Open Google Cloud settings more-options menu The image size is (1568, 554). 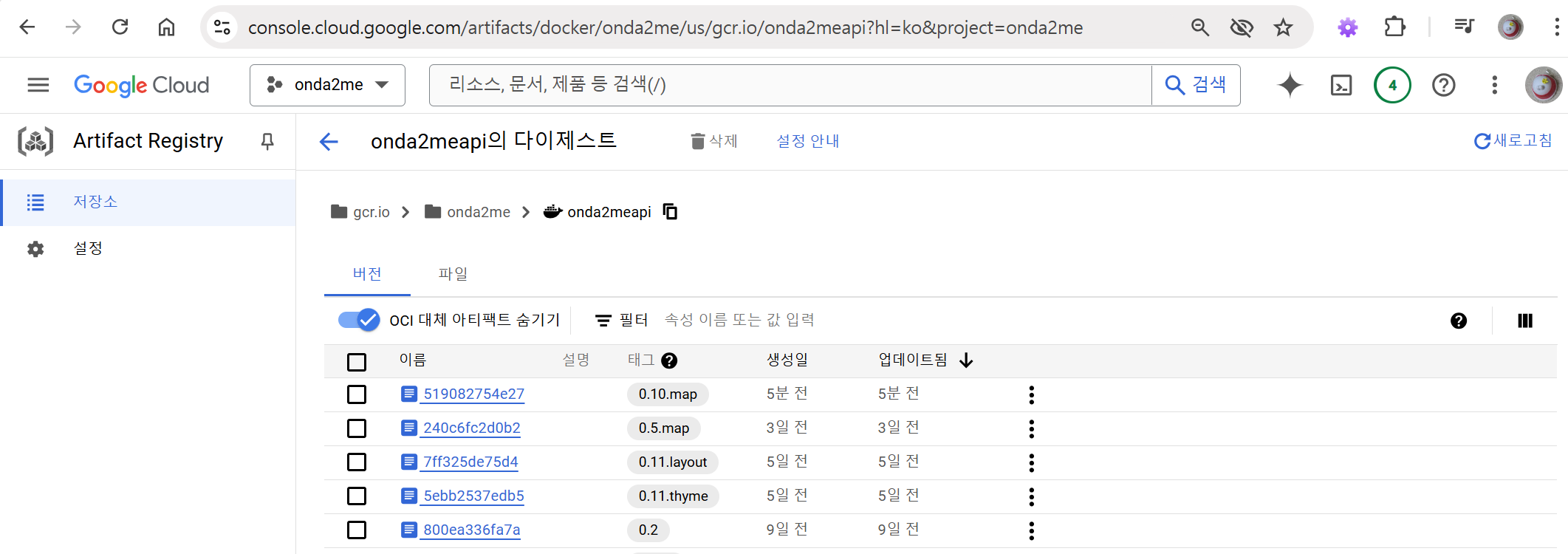point(1495,85)
